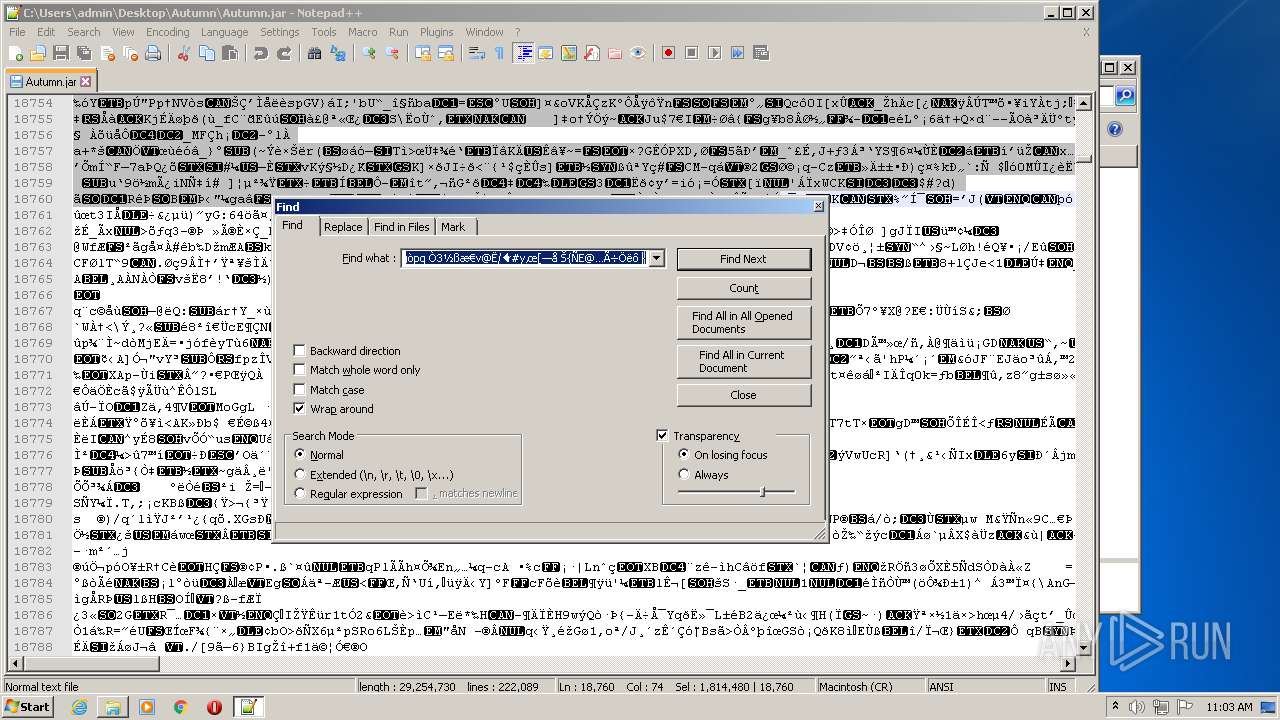Select the Extended search mode
1280x720 pixels.
tap(373, 475)
